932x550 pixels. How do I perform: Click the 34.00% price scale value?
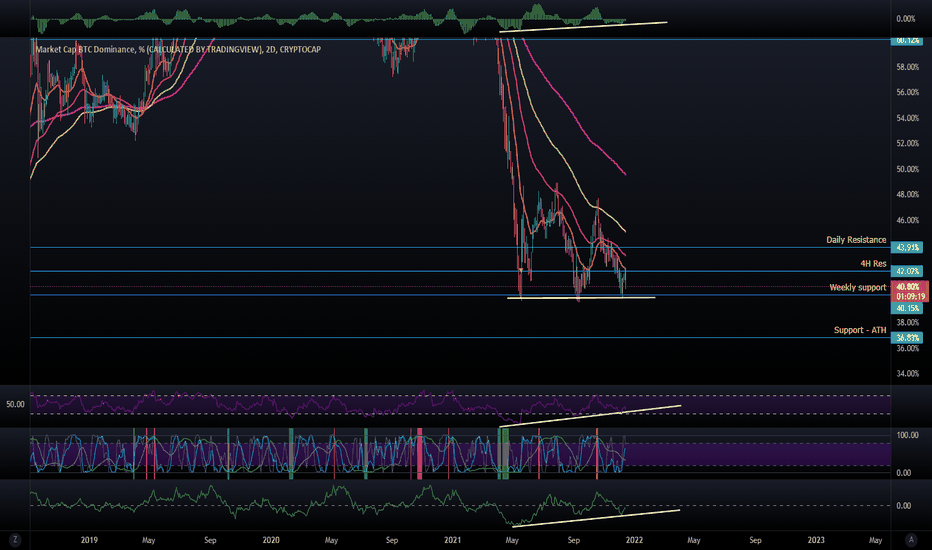point(908,373)
